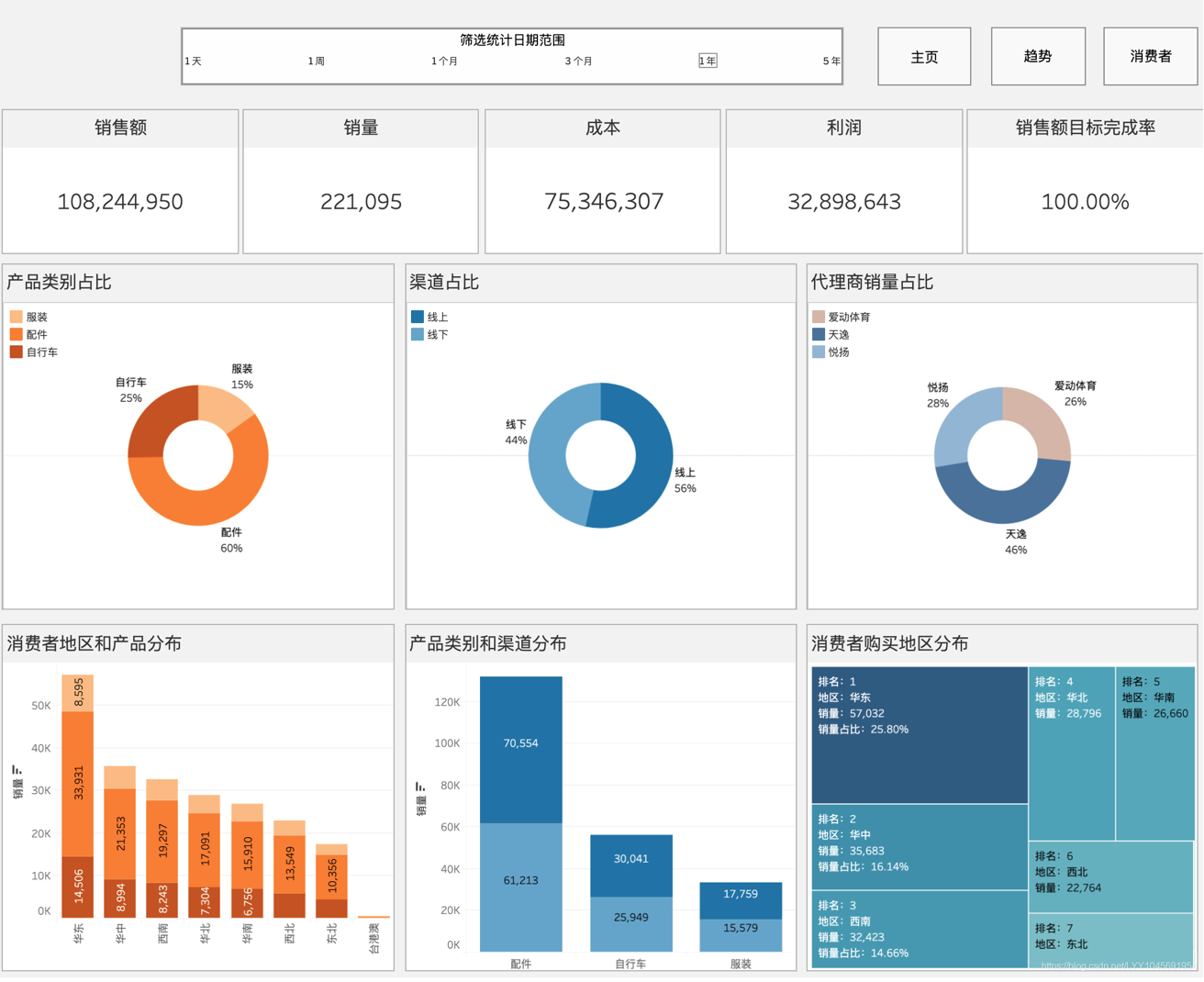This screenshot has height=982, width=1204.
Task: Go to the 主页 page
Action: (924, 57)
